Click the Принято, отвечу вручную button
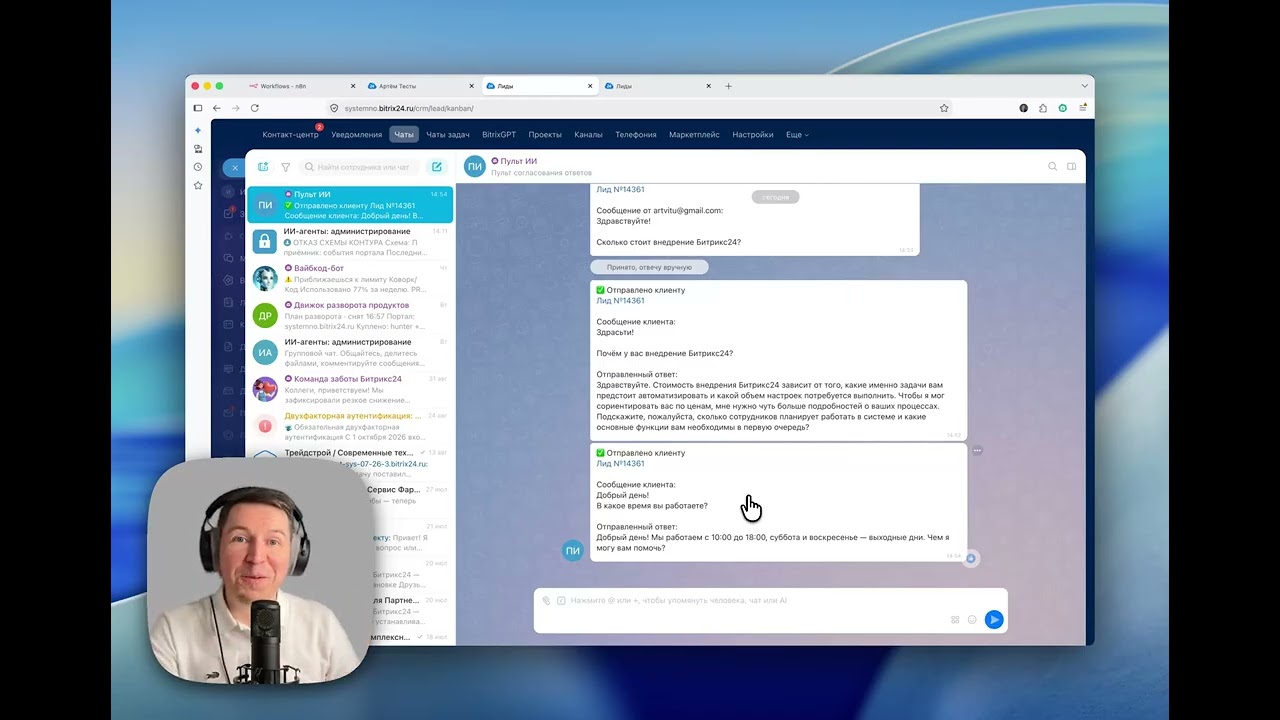1280x720 pixels. click(649, 267)
